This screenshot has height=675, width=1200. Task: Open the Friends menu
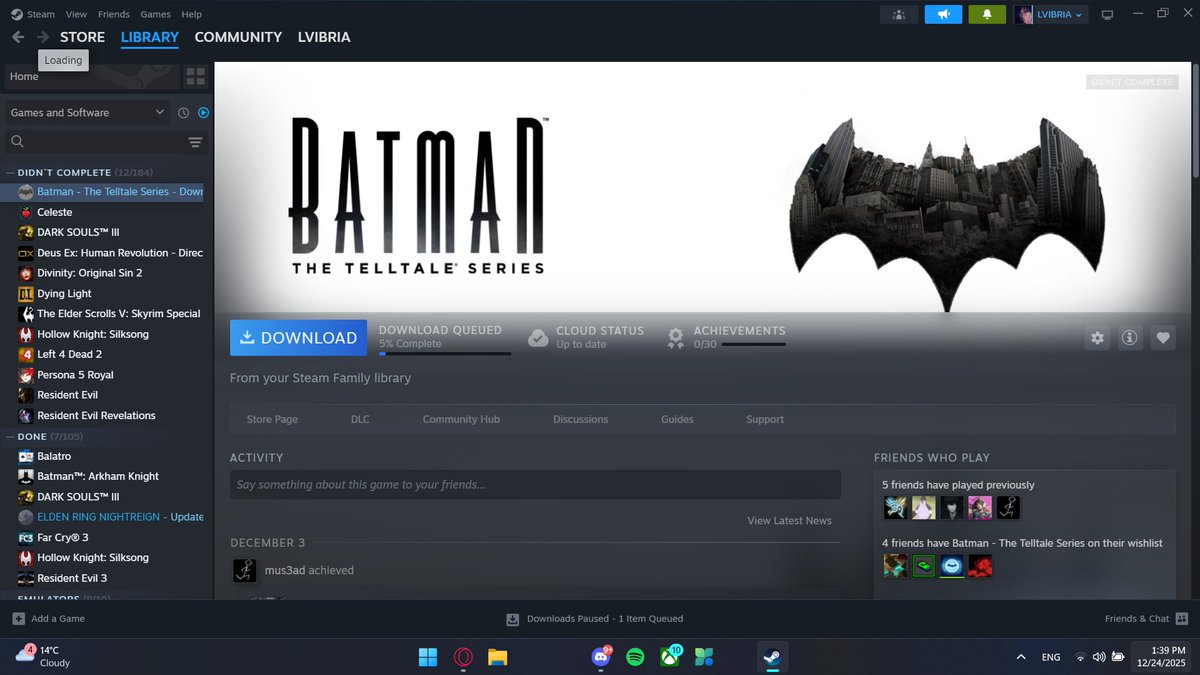[114, 14]
